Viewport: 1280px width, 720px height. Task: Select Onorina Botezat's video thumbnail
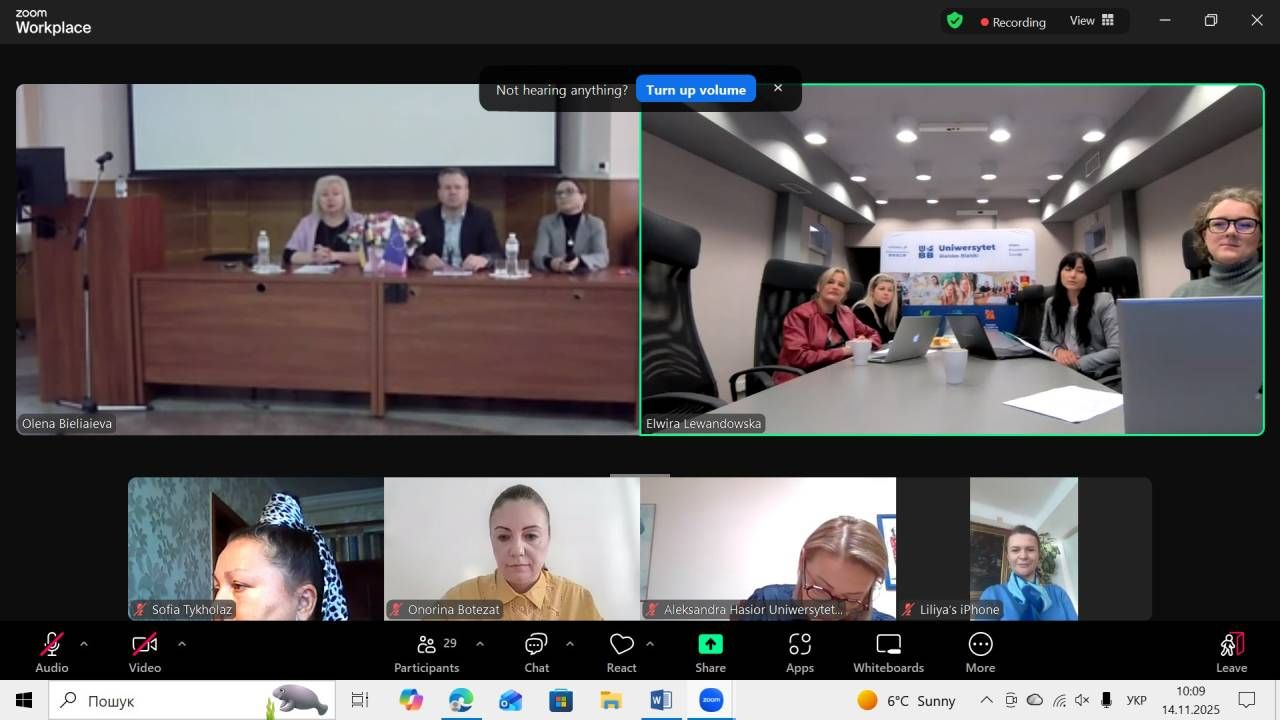pos(512,548)
